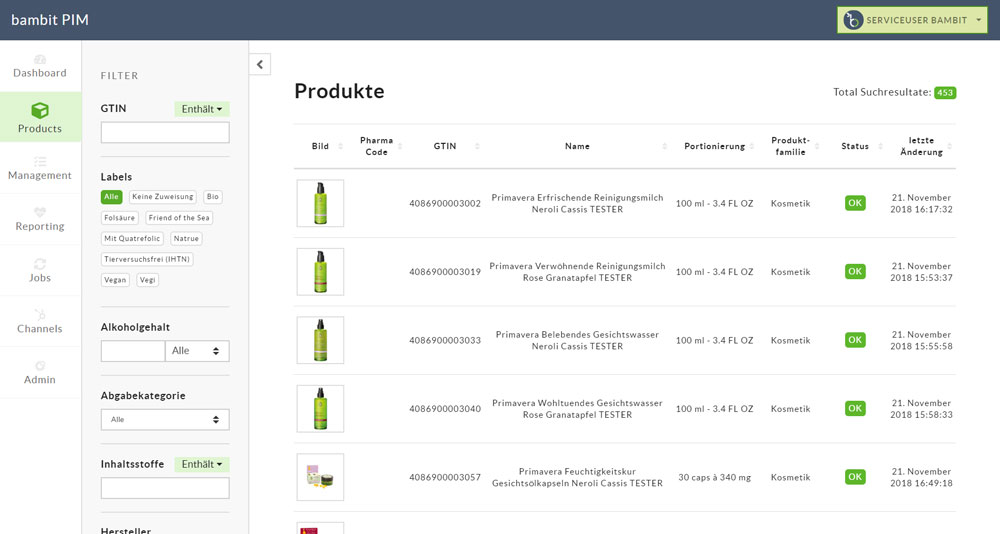The width and height of the screenshot is (1000, 534).
Task: Open product Primavera Feuchtigkeitskur Gesichtsölkapseln
Action: [x=577, y=477]
